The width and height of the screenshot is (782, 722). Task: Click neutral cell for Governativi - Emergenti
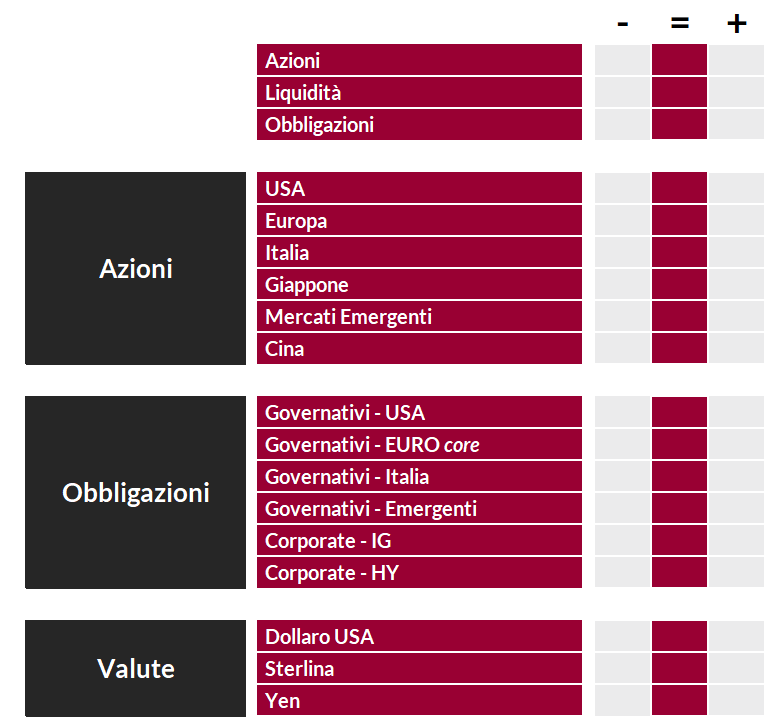click(x=679, y=508)
